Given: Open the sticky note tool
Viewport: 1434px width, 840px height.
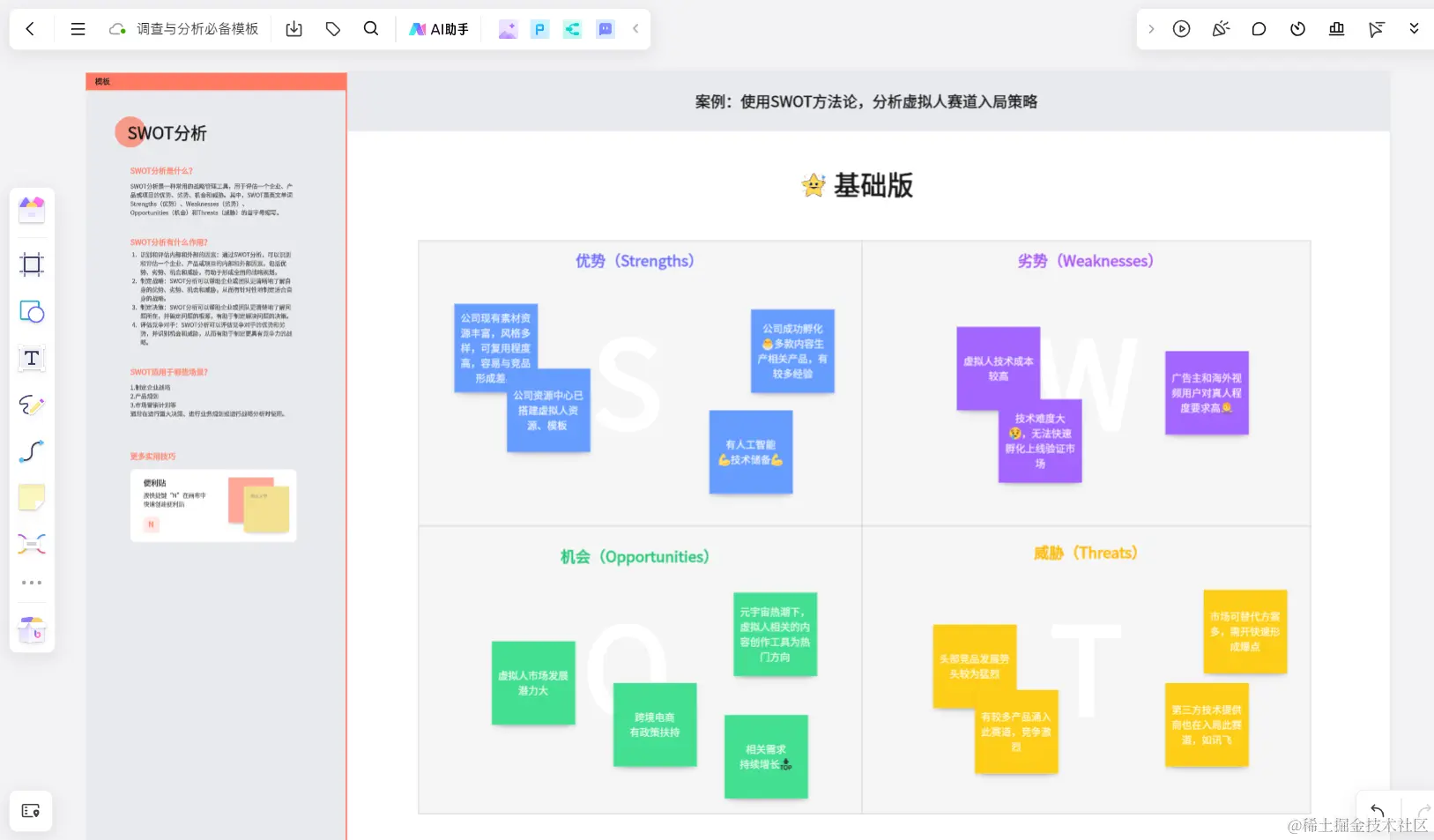Looking at the screenshot, I should (31, 496).
